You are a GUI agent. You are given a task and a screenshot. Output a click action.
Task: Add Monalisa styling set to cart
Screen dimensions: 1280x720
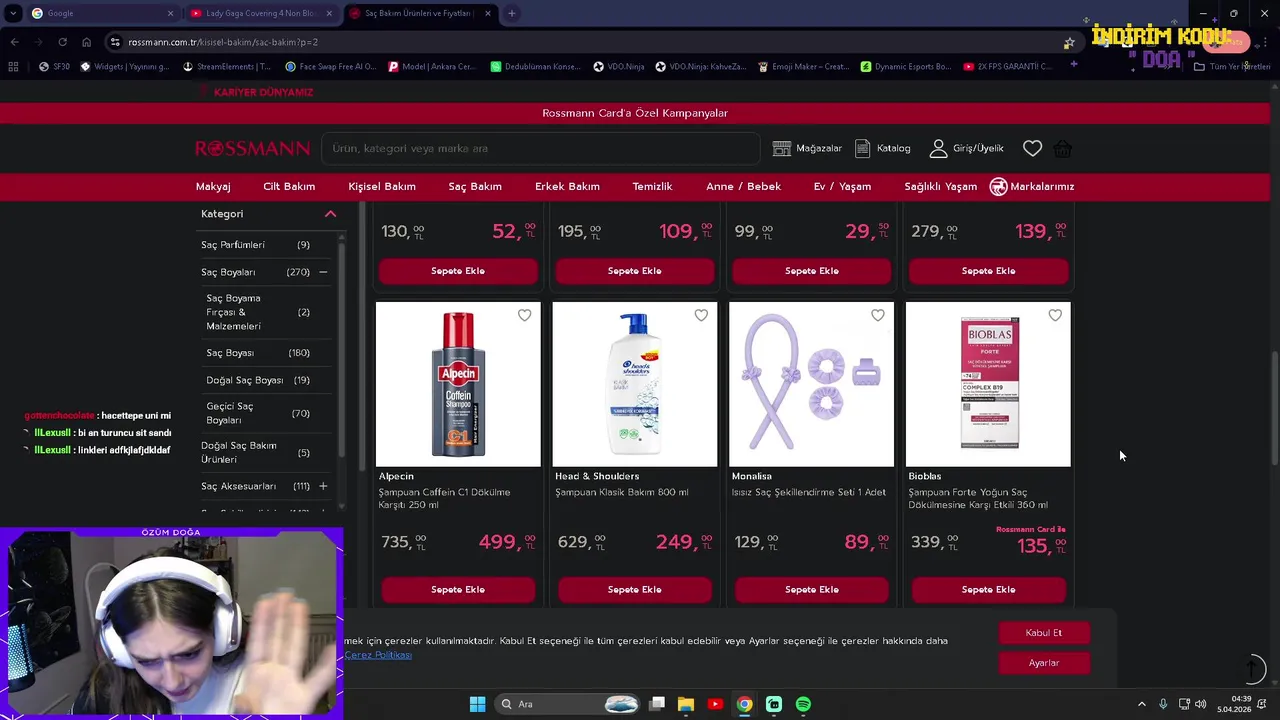click(x=812, y=589)
